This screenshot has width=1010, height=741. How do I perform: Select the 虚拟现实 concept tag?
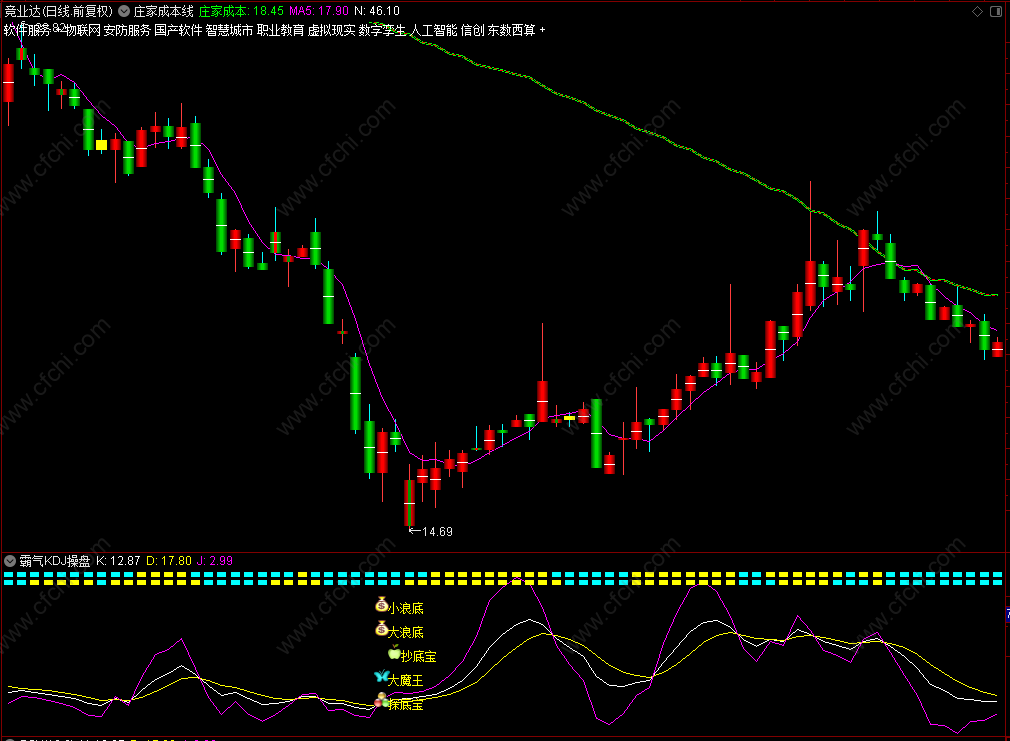(x=331, y=30)
